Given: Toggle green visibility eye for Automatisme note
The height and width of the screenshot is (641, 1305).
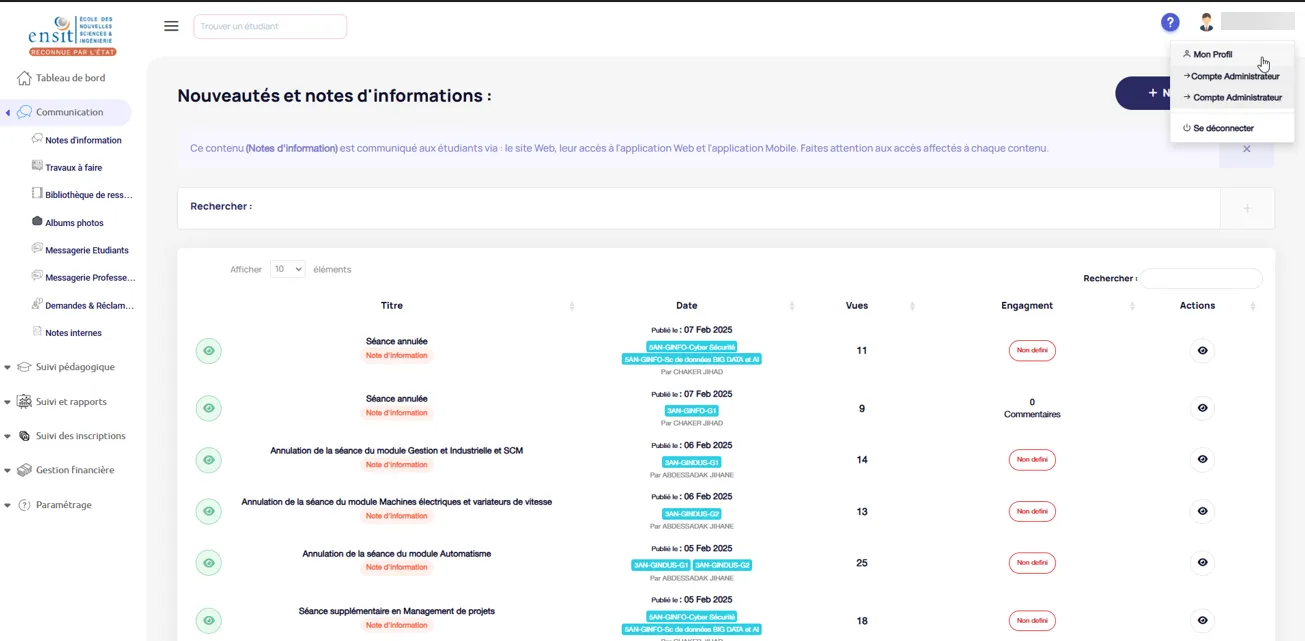Looking at the screenshot, I should point(208,563).
